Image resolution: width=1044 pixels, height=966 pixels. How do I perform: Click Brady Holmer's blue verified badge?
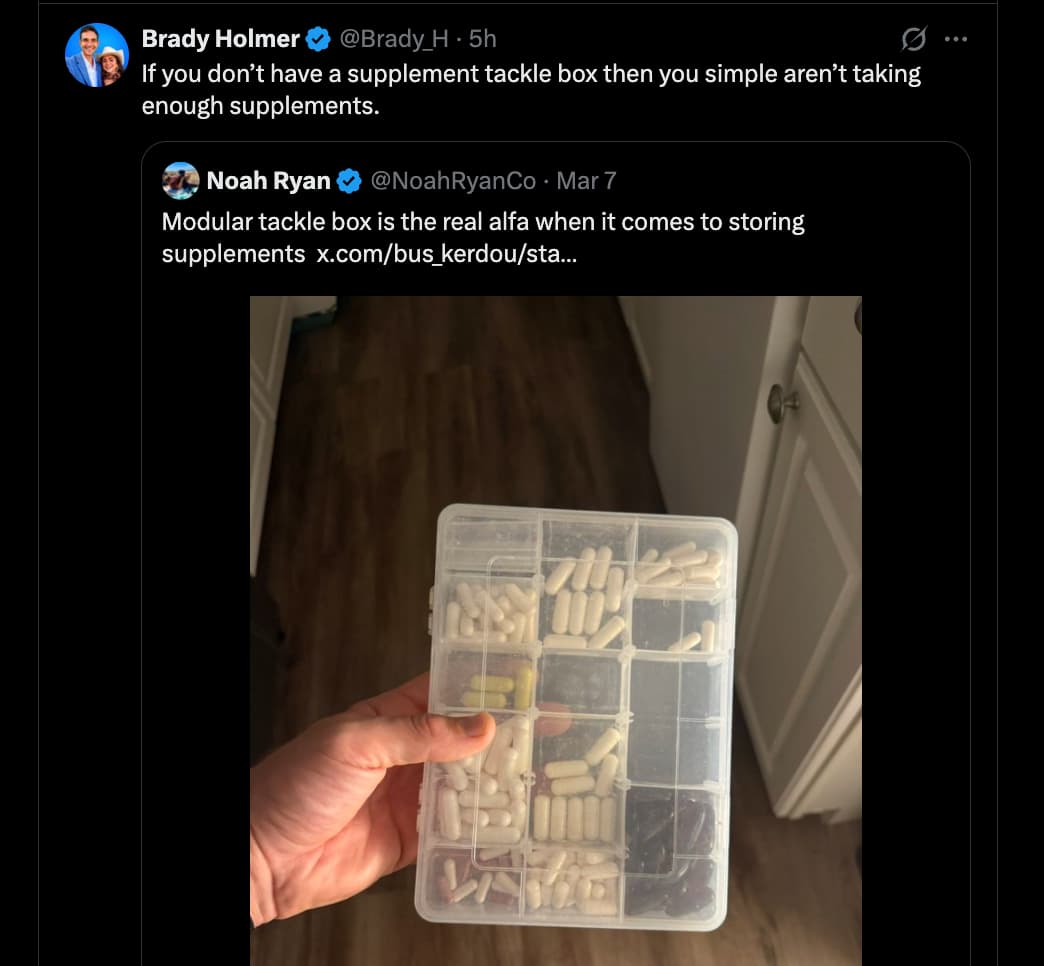(x=318, y=40)
